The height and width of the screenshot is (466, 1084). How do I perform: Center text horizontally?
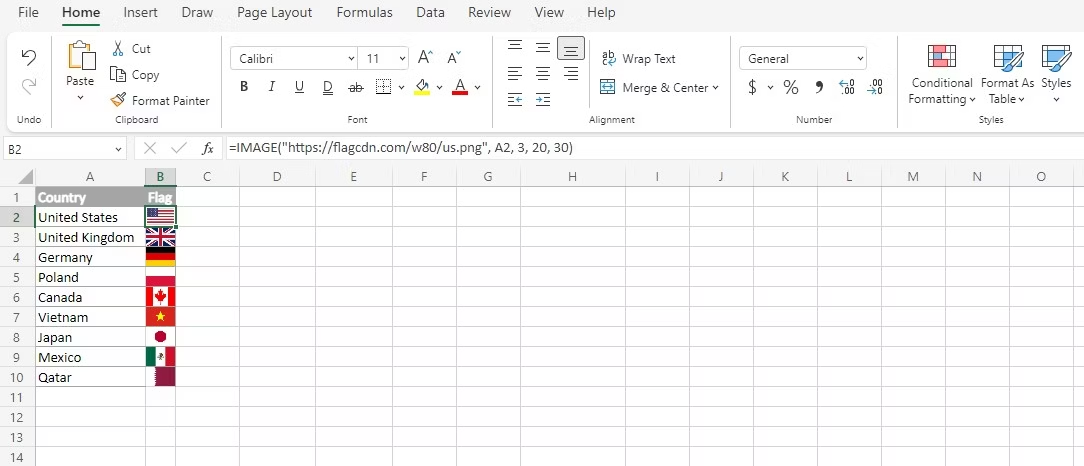(543, 73)
